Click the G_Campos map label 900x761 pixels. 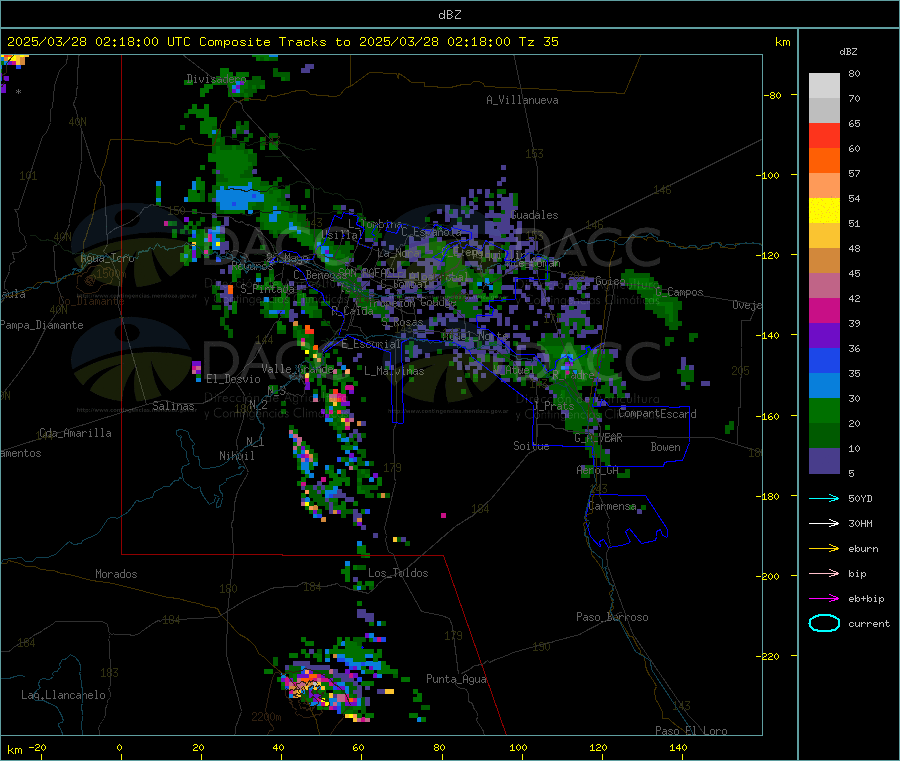click(679, 292)
